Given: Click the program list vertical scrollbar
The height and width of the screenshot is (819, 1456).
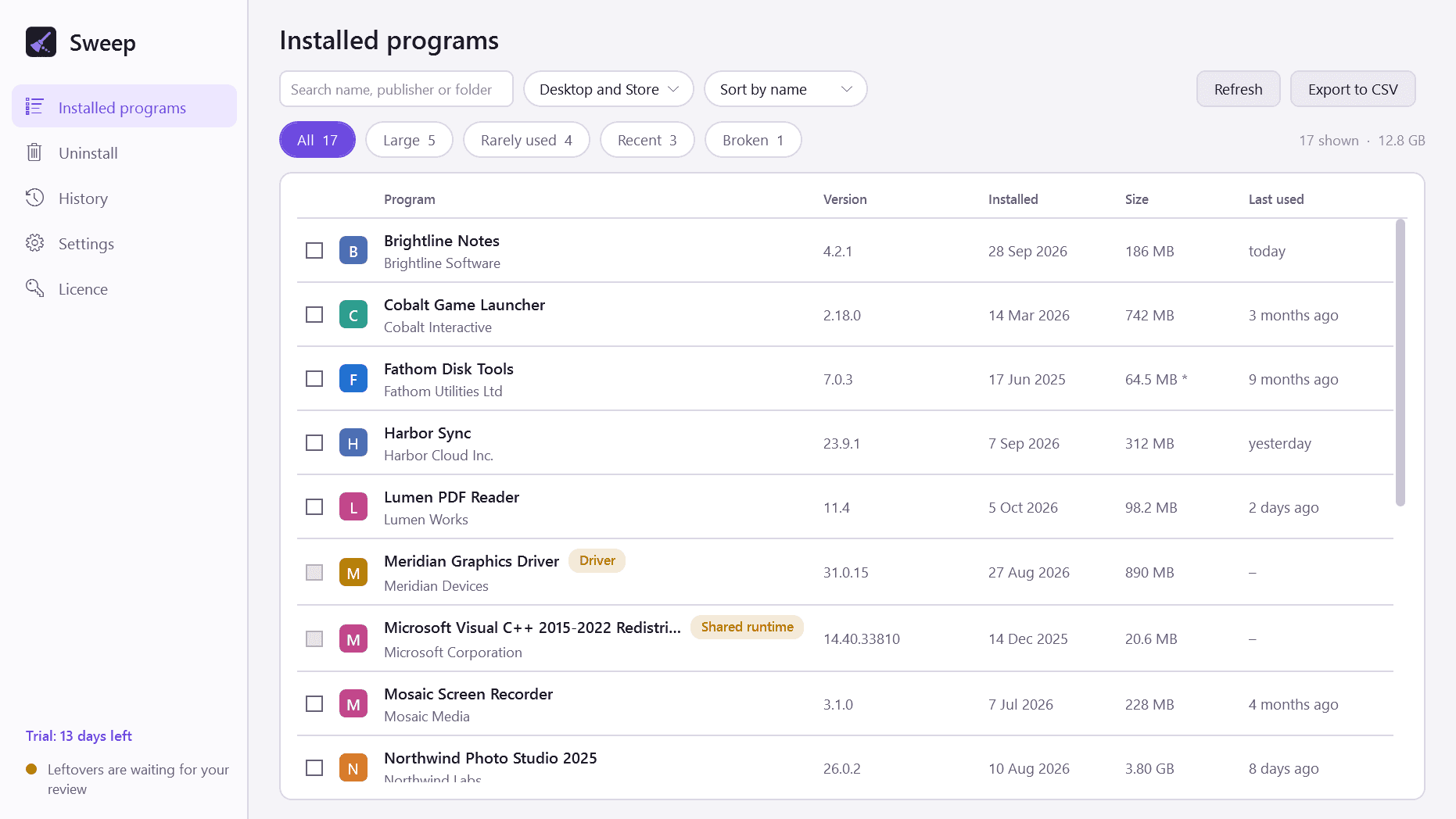Looking at the screenshot, I should pyautogui.click(x=1400, y=363).
